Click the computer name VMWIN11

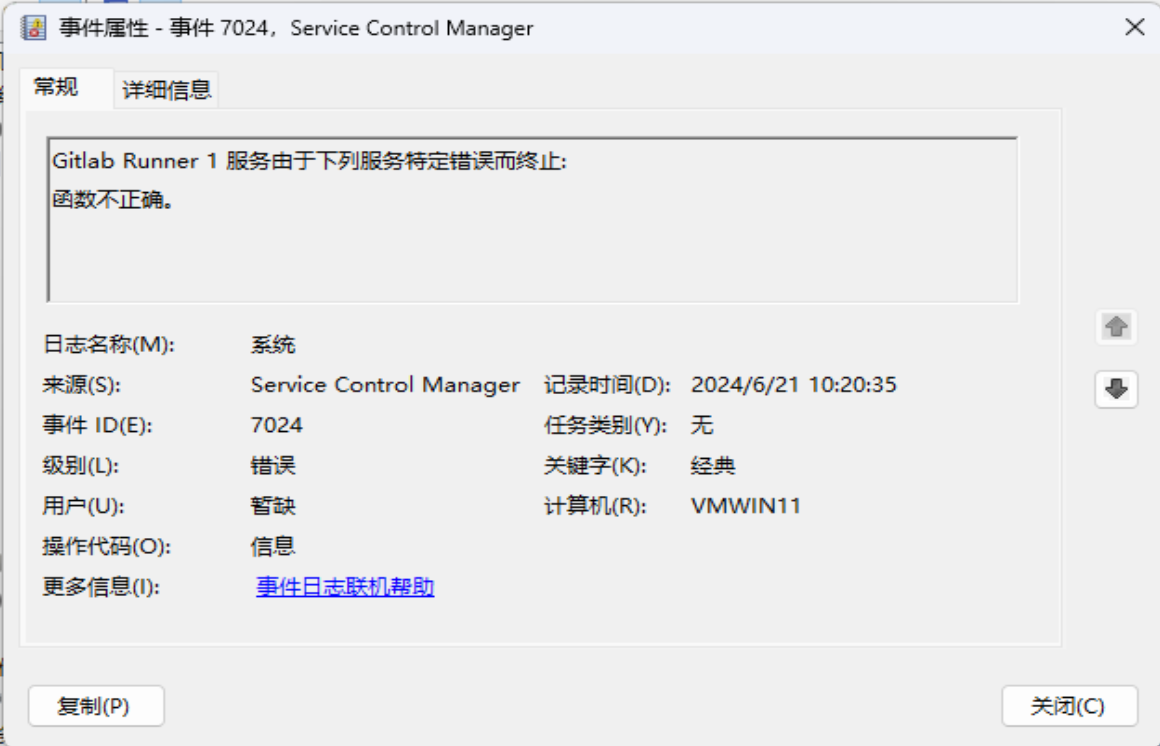click(x=745, y=506)
